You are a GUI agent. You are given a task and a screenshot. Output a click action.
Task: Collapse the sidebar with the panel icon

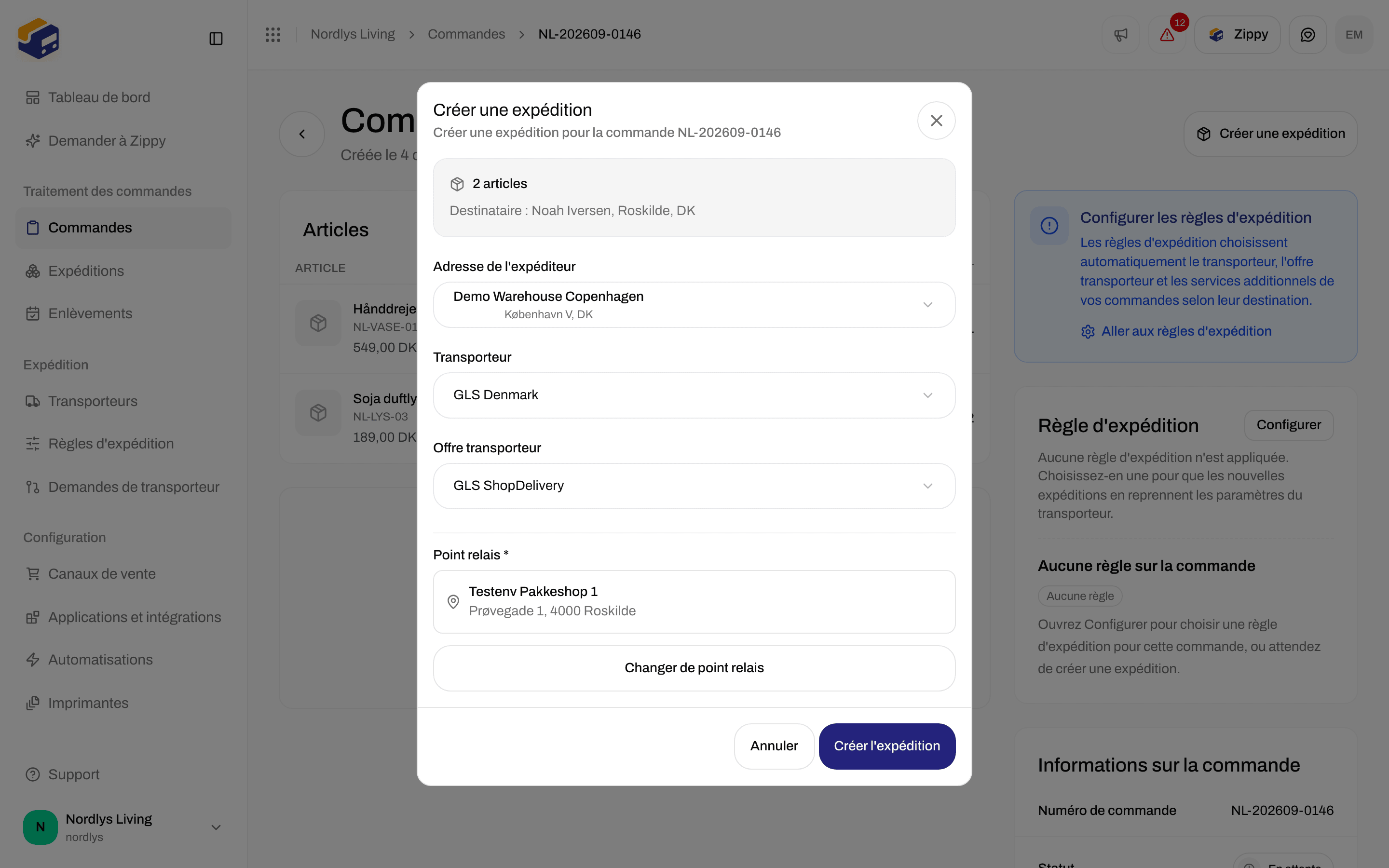coord(216,39)
